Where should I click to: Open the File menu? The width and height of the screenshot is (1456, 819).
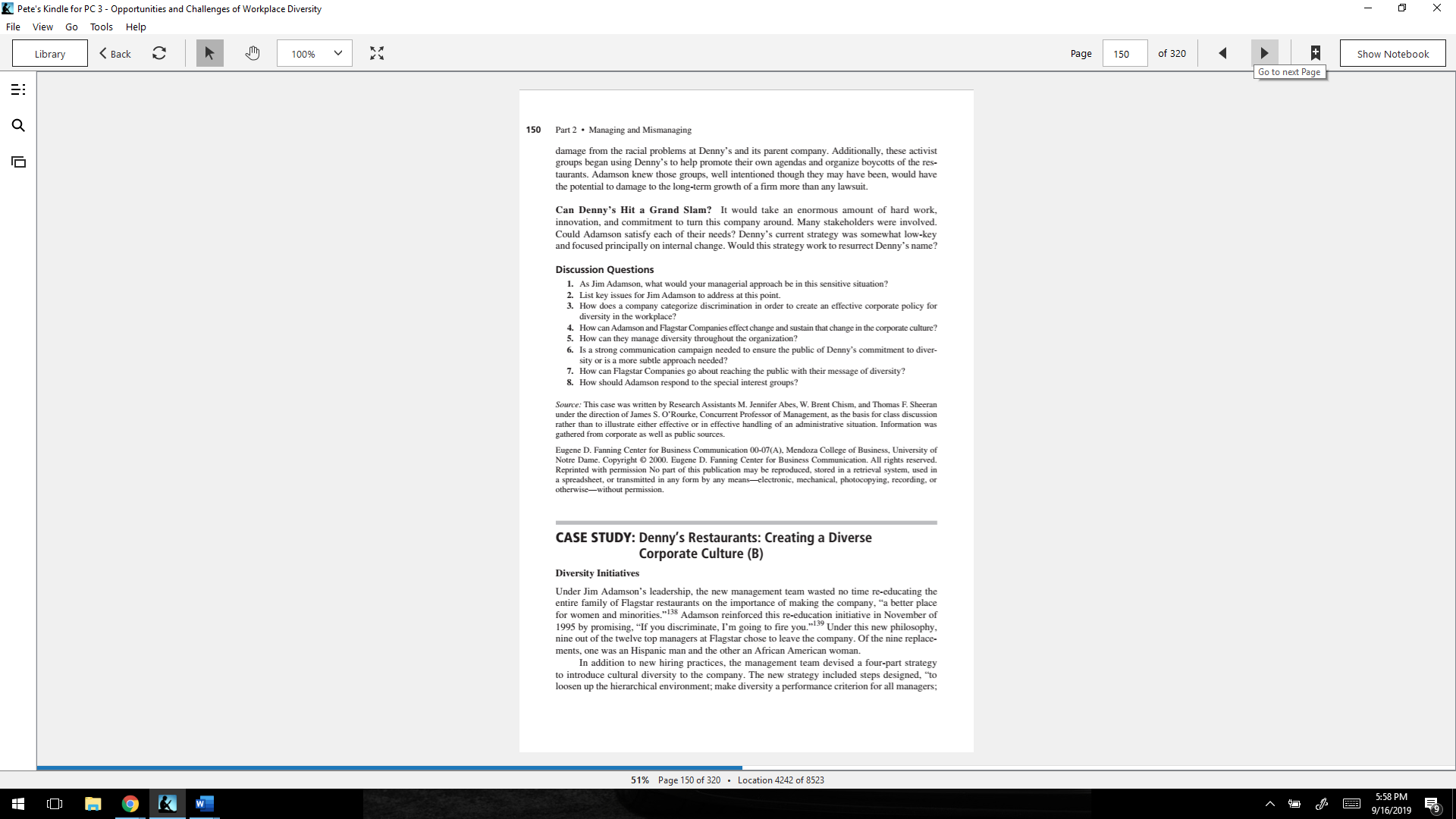pos(13,27)
